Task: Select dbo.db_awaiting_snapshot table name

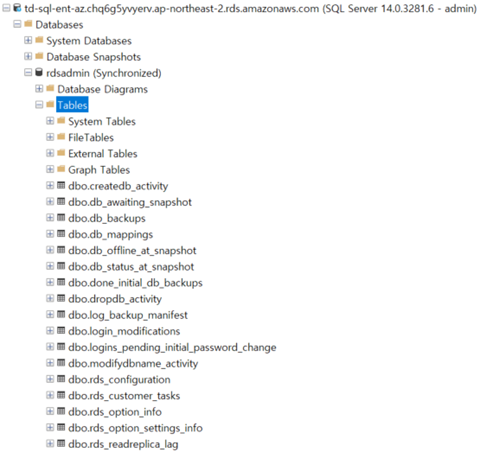Action: 130,202
